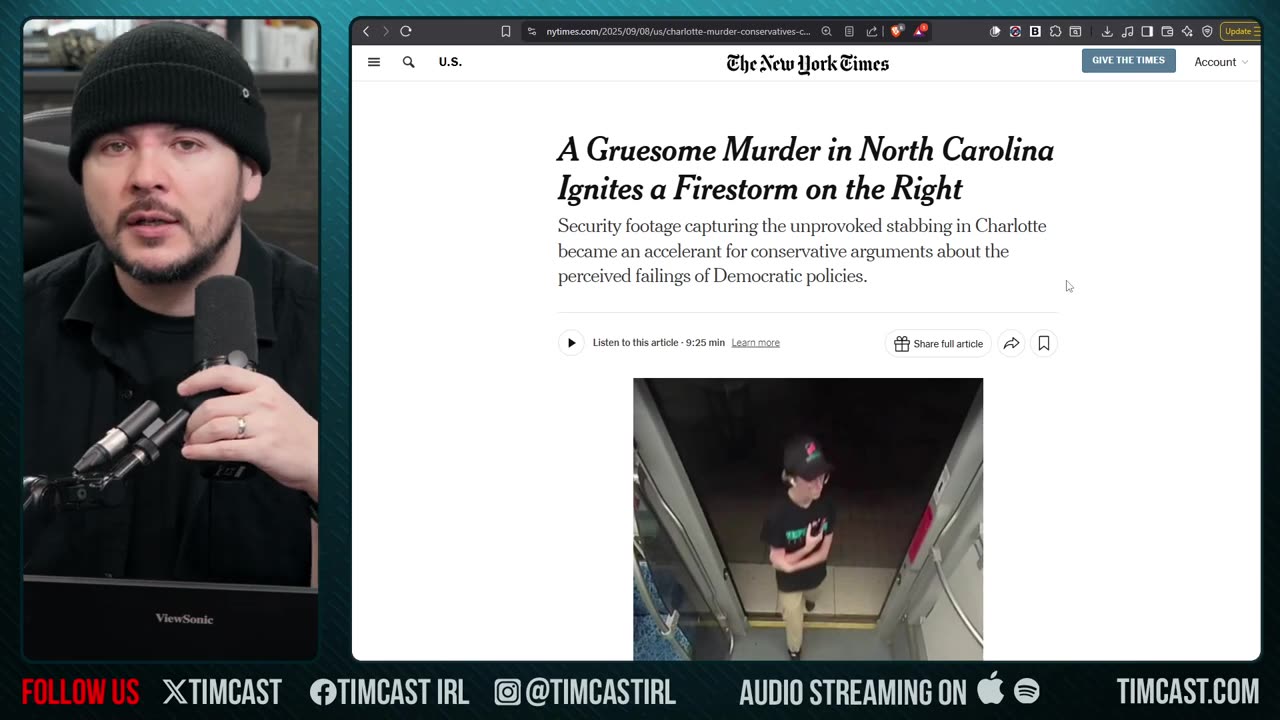Click the nytimes.com URL address field
1280x720 pixels.
[x=678, y=31]
